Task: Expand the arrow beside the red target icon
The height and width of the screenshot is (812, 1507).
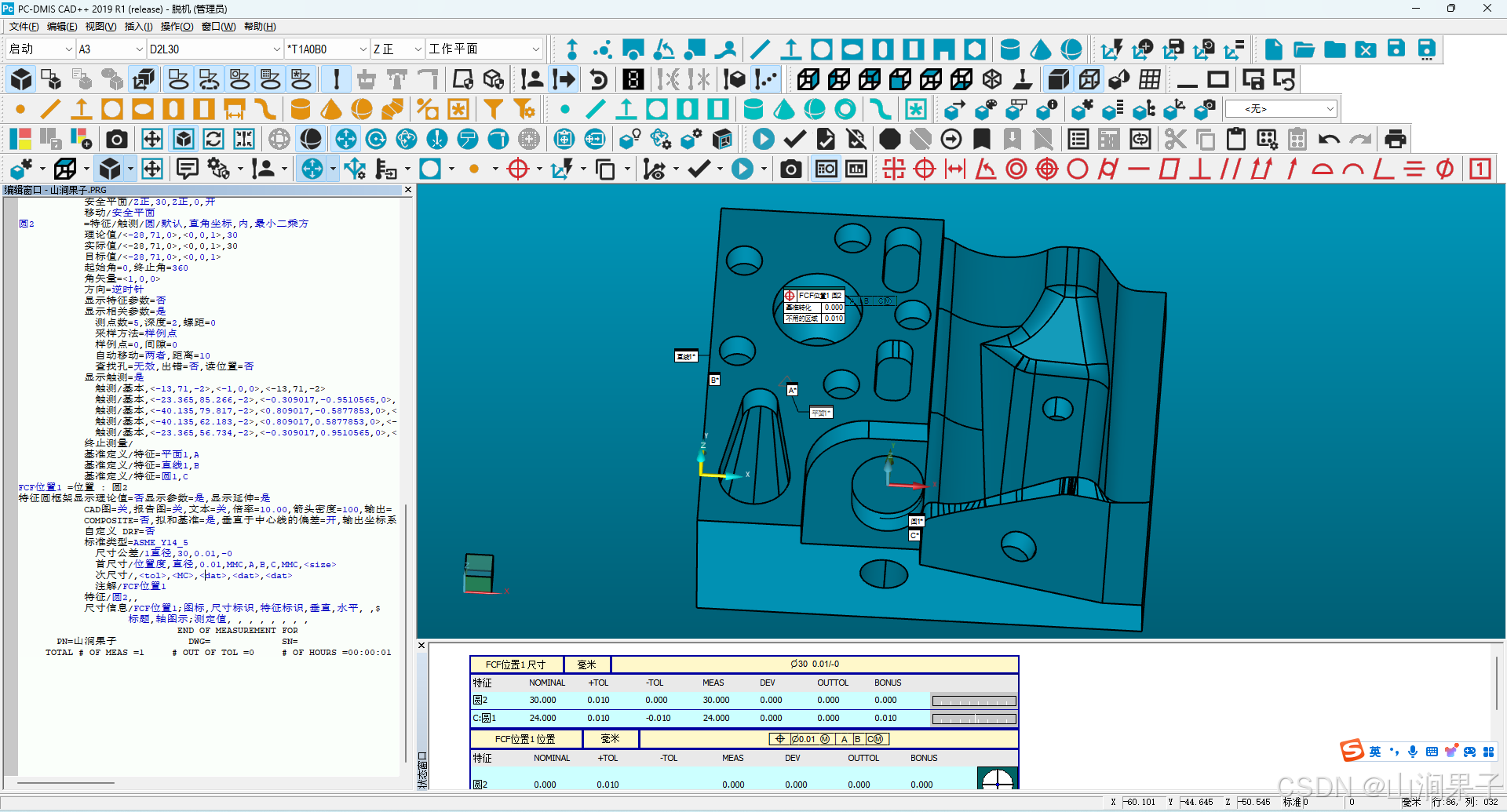Action: coord(539,169)
